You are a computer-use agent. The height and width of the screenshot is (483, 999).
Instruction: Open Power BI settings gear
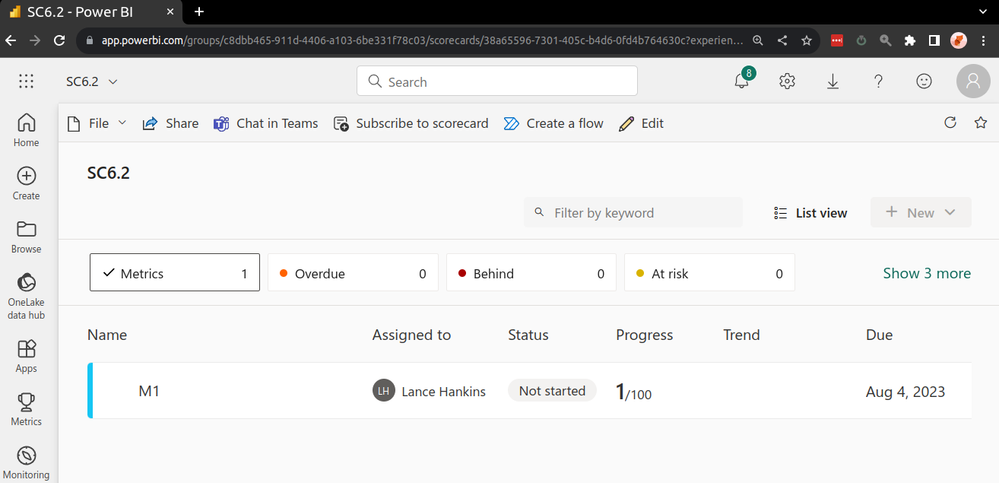tap(787, 82)
